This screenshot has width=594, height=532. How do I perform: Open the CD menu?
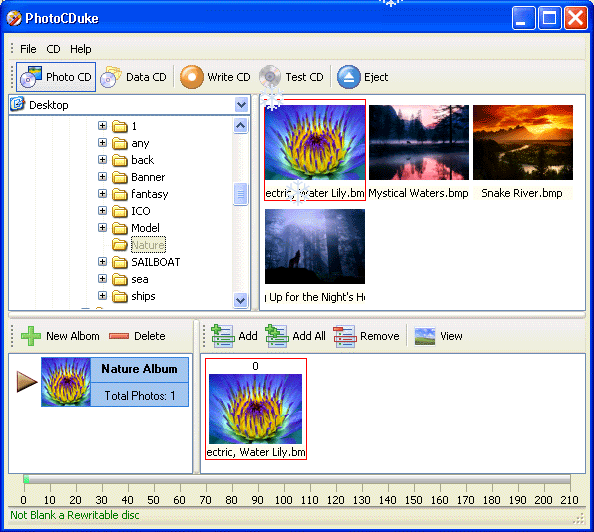coord(53,49)
